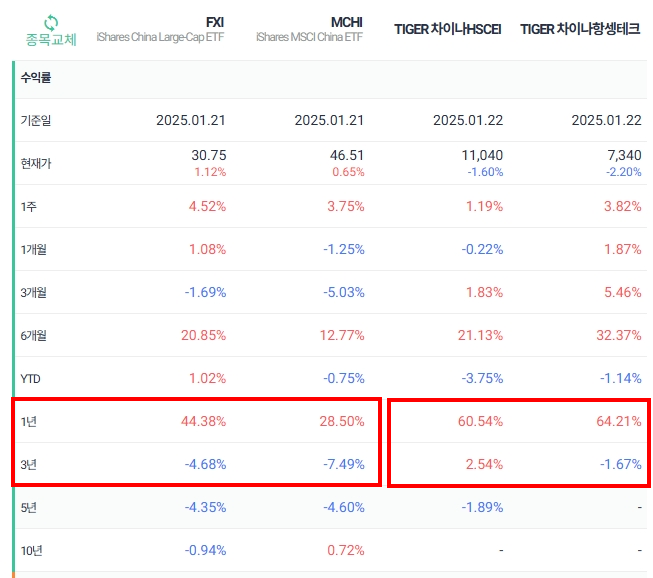Click the 5년 row label
This screenshot has height=578, width=653.
[29, 508]
